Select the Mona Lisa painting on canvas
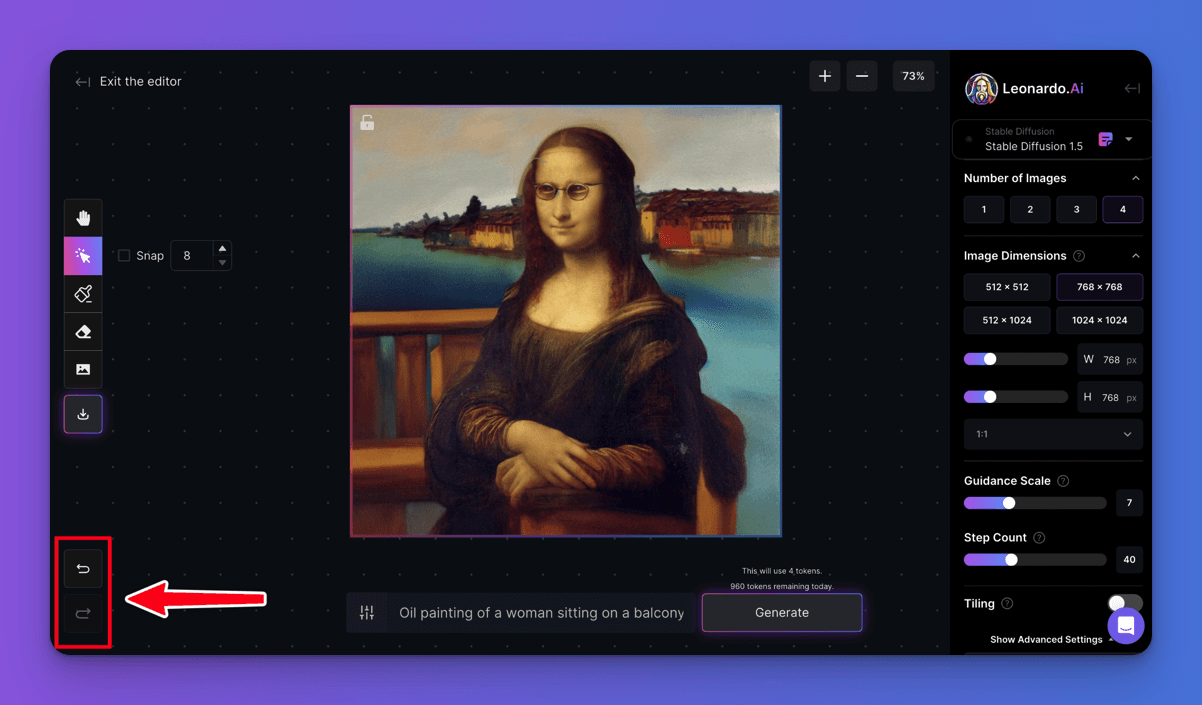 coord(566,321)
